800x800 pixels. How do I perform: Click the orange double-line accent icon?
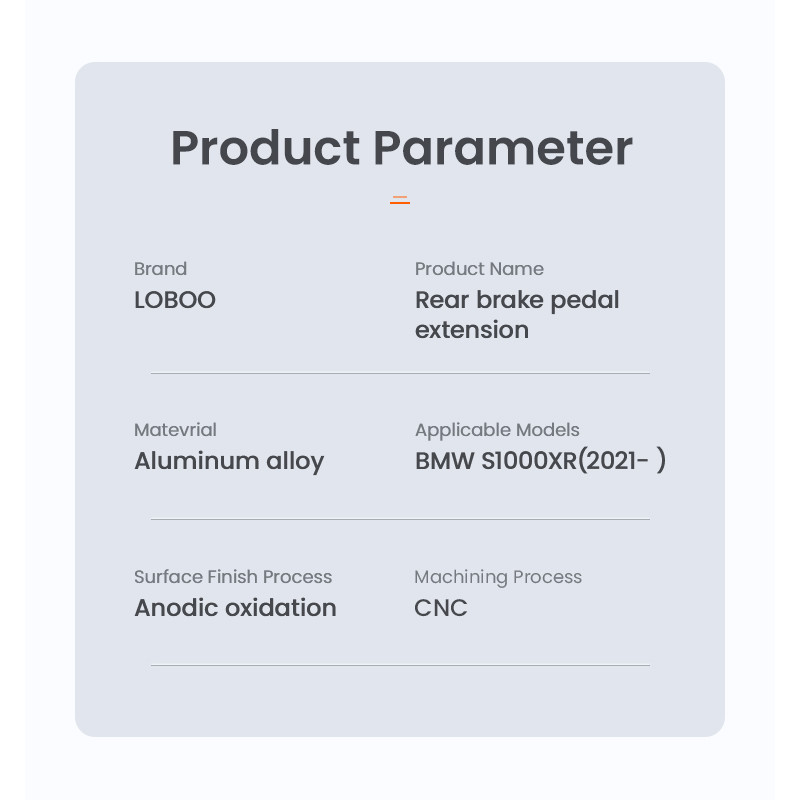point(400,200)
